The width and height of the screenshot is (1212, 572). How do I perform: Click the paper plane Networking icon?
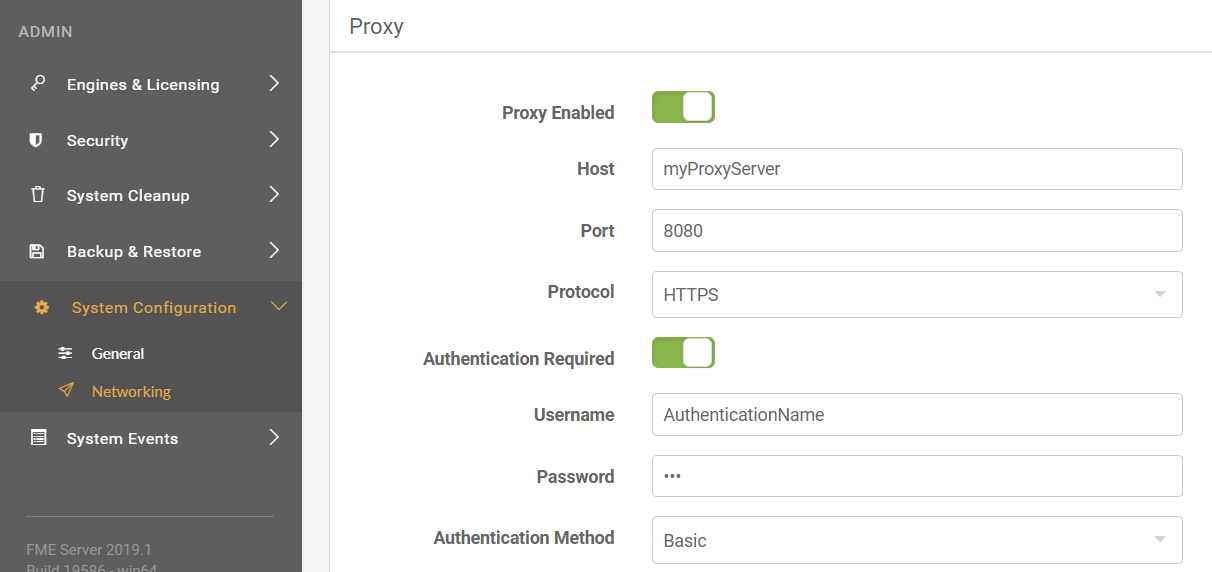(x=66, y=391)
